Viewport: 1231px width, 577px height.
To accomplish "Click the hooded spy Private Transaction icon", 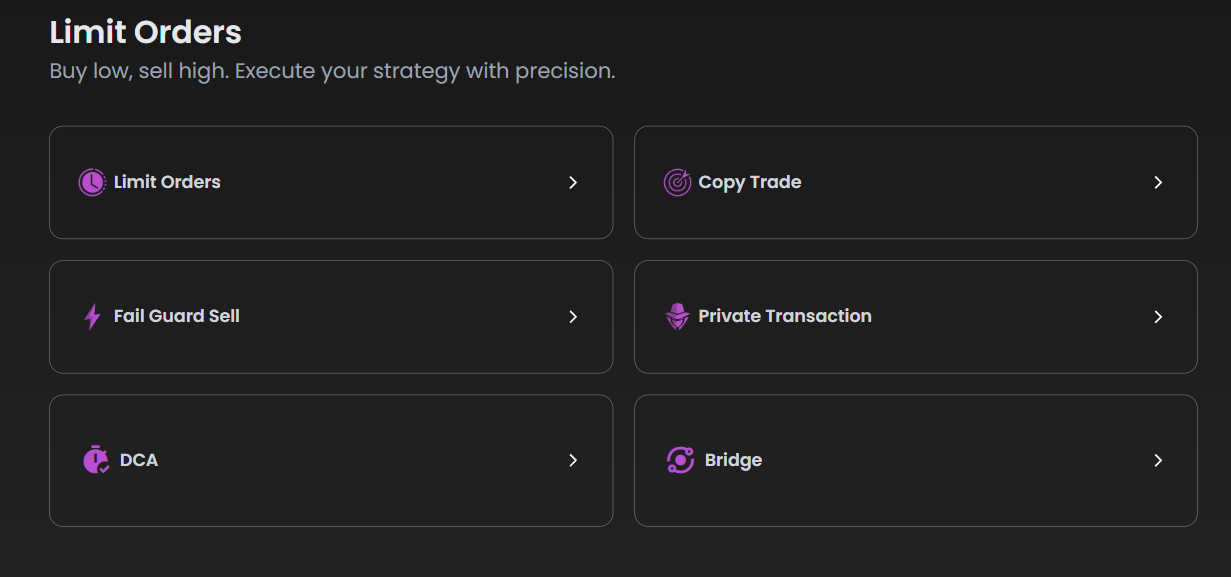I will [677, 317].
